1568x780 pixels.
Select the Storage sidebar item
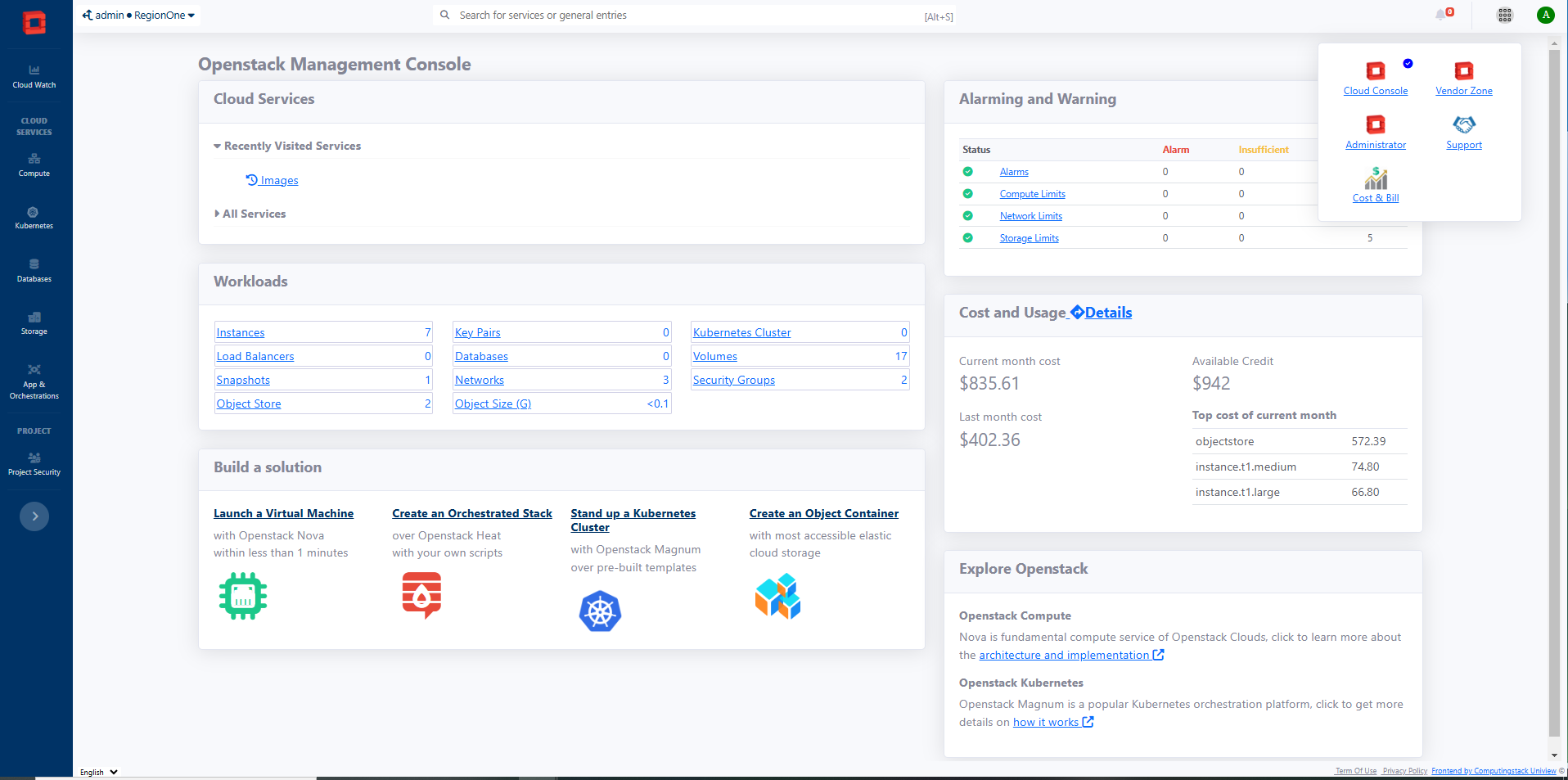coord(34,323)
